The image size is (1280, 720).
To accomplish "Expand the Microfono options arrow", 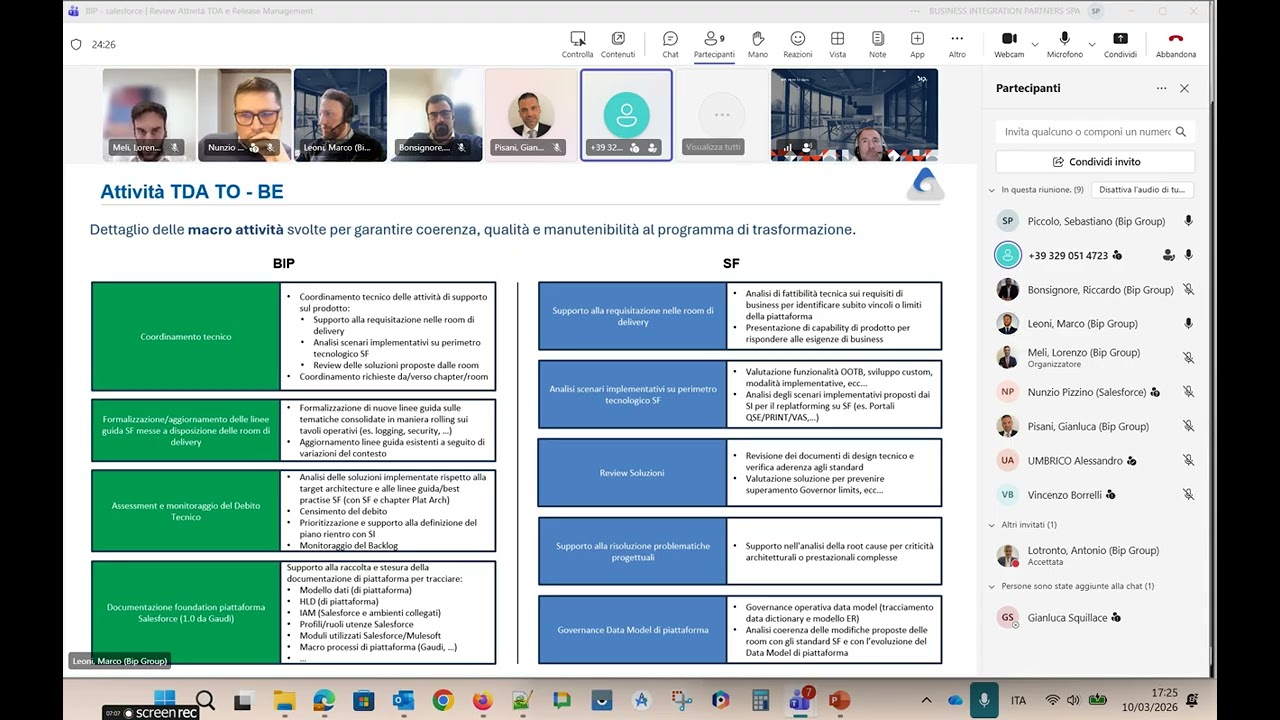I will point(1091,44).
